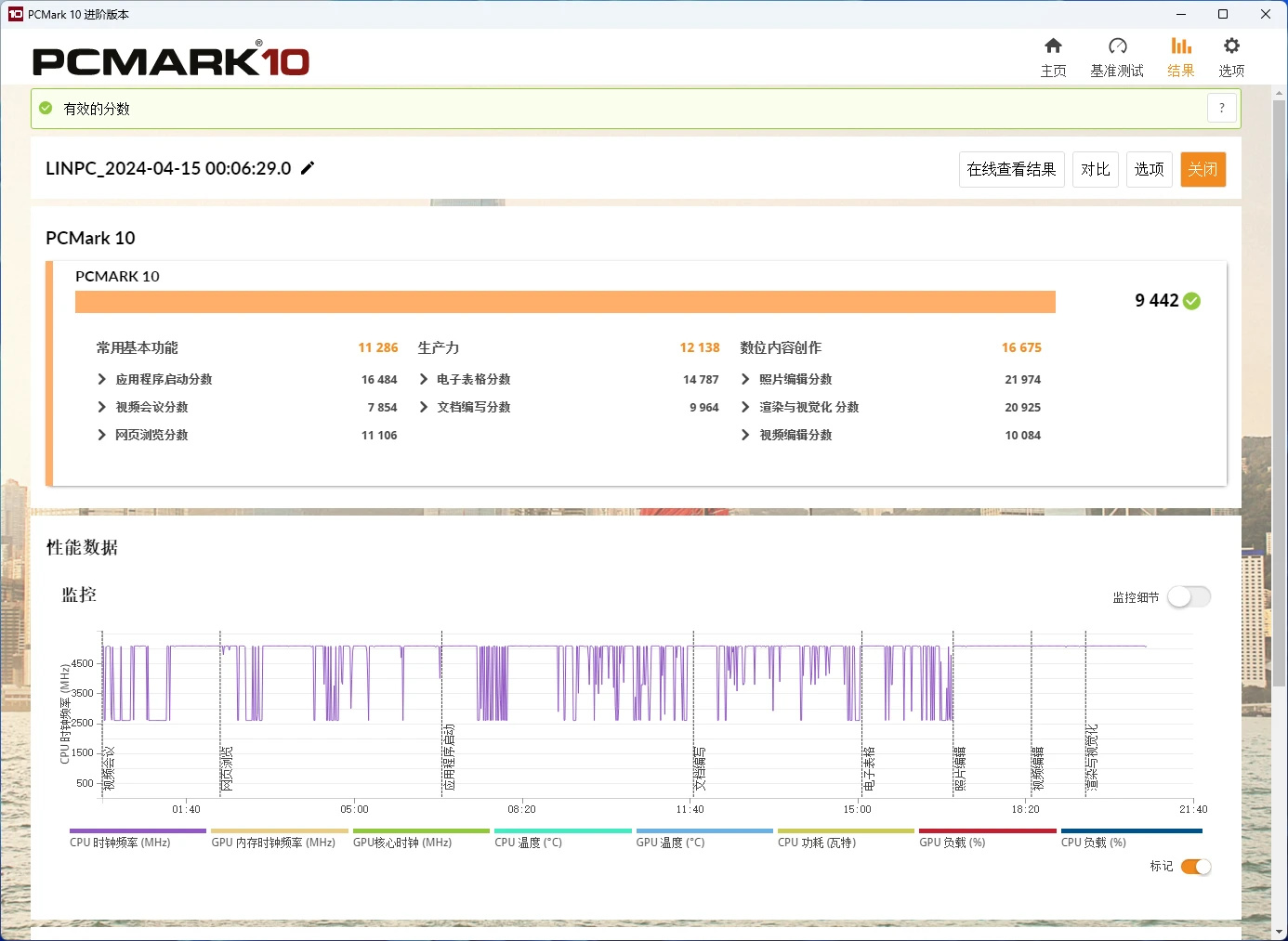1288x941 pixels.
Task: Click the 应用程序启动 marker in the chart
Action: pyautogui.click(x=449, y=758)
